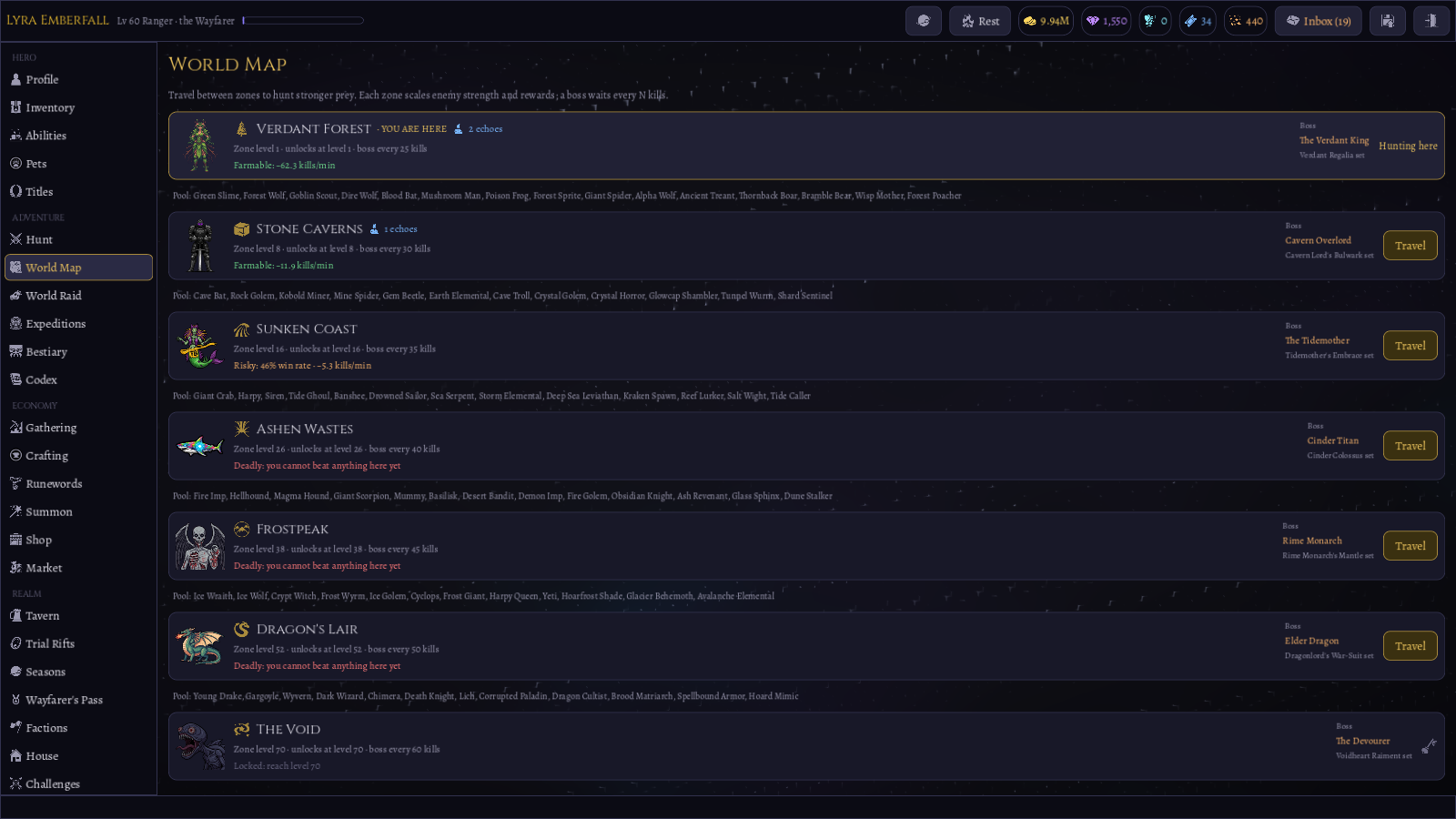1456x819 pixels.
Task: Travel to Stone Caverns
Action: pyautogui.click(x=1410, y=246)
